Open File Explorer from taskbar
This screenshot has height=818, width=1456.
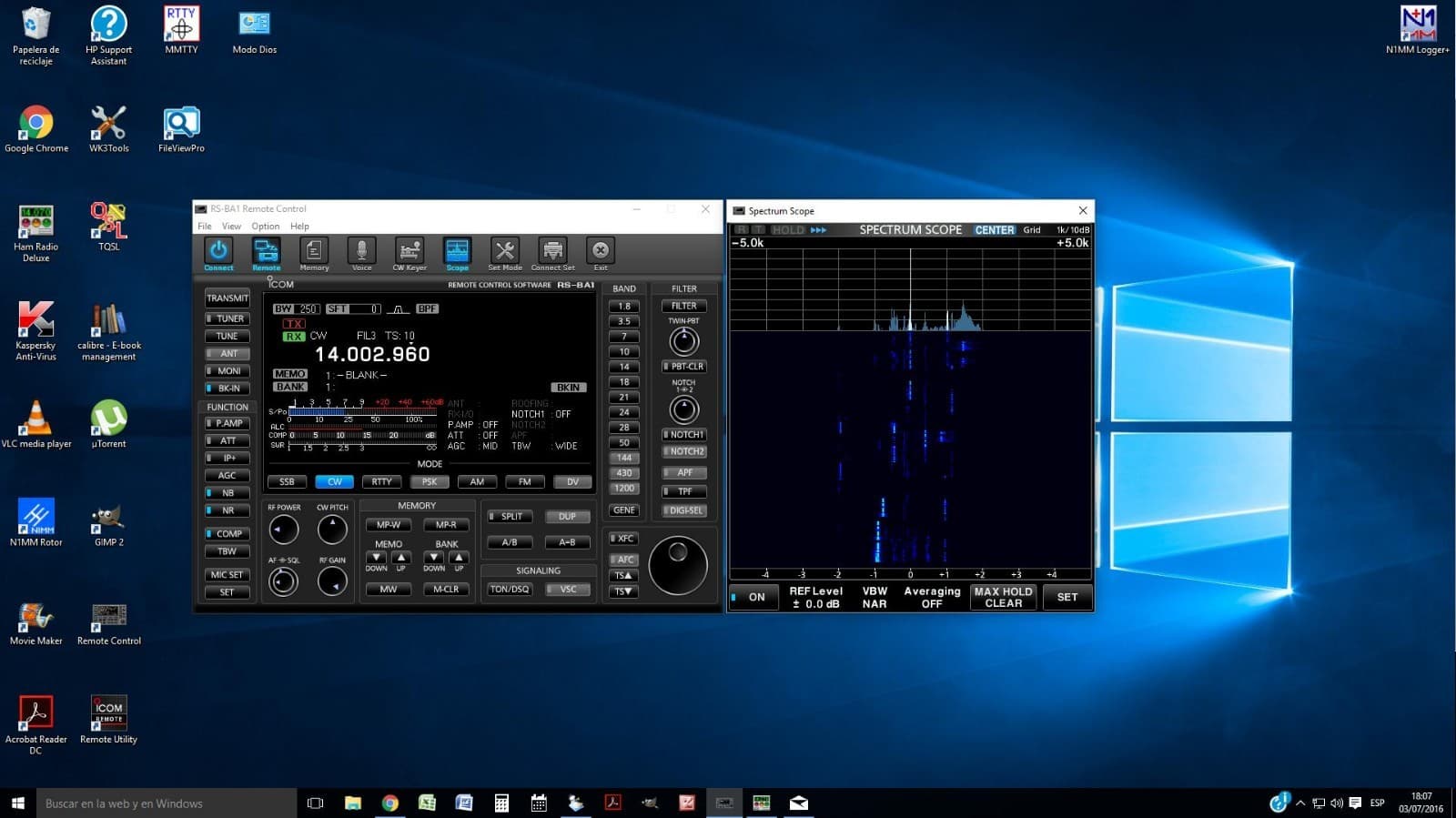point(352,803)
